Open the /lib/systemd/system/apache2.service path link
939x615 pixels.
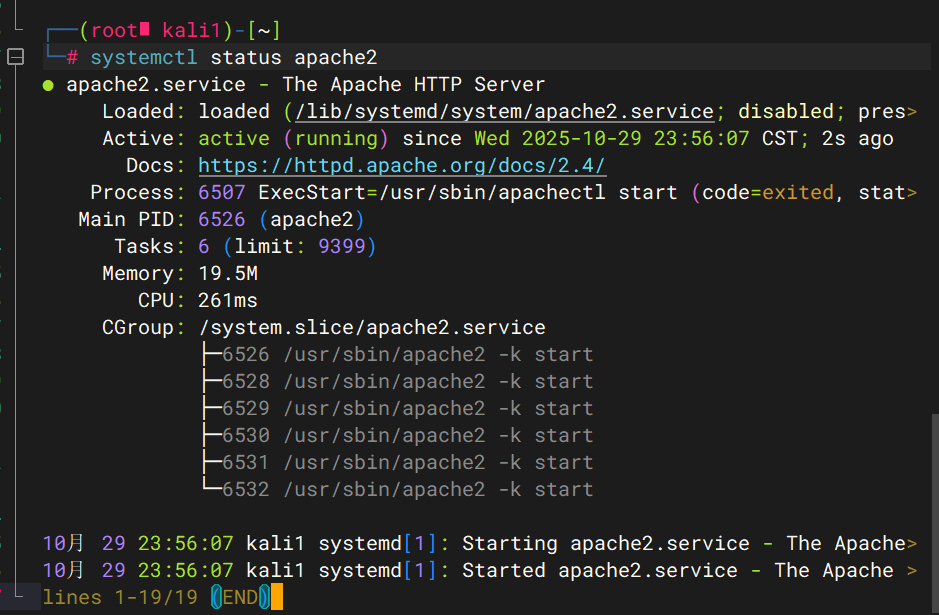click(x=504, y=111)
